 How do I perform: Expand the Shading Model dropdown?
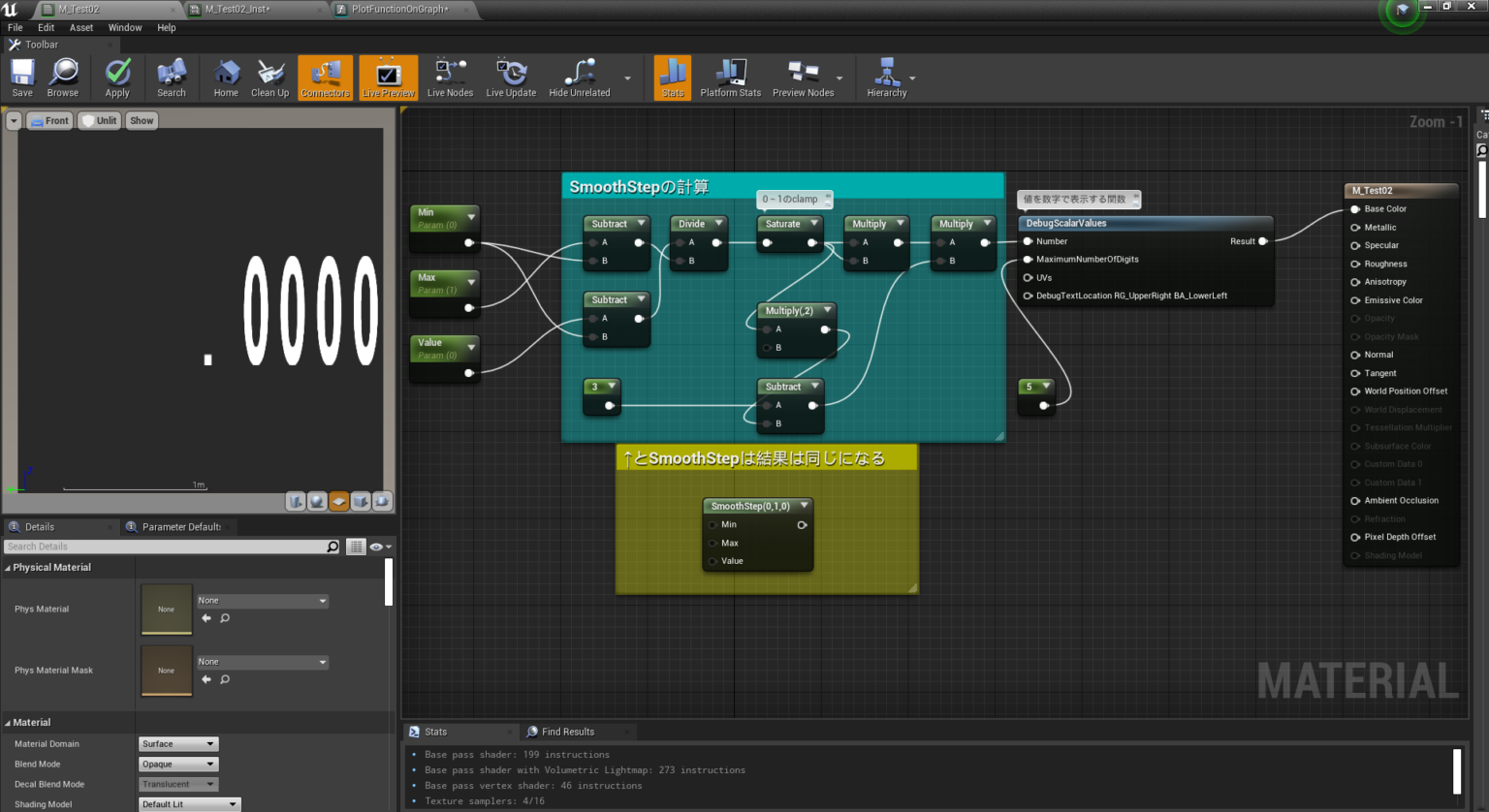click(188, 803)
